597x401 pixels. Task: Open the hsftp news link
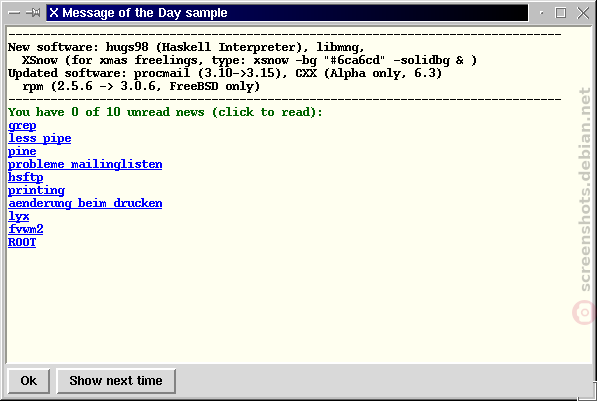(26, 177)
